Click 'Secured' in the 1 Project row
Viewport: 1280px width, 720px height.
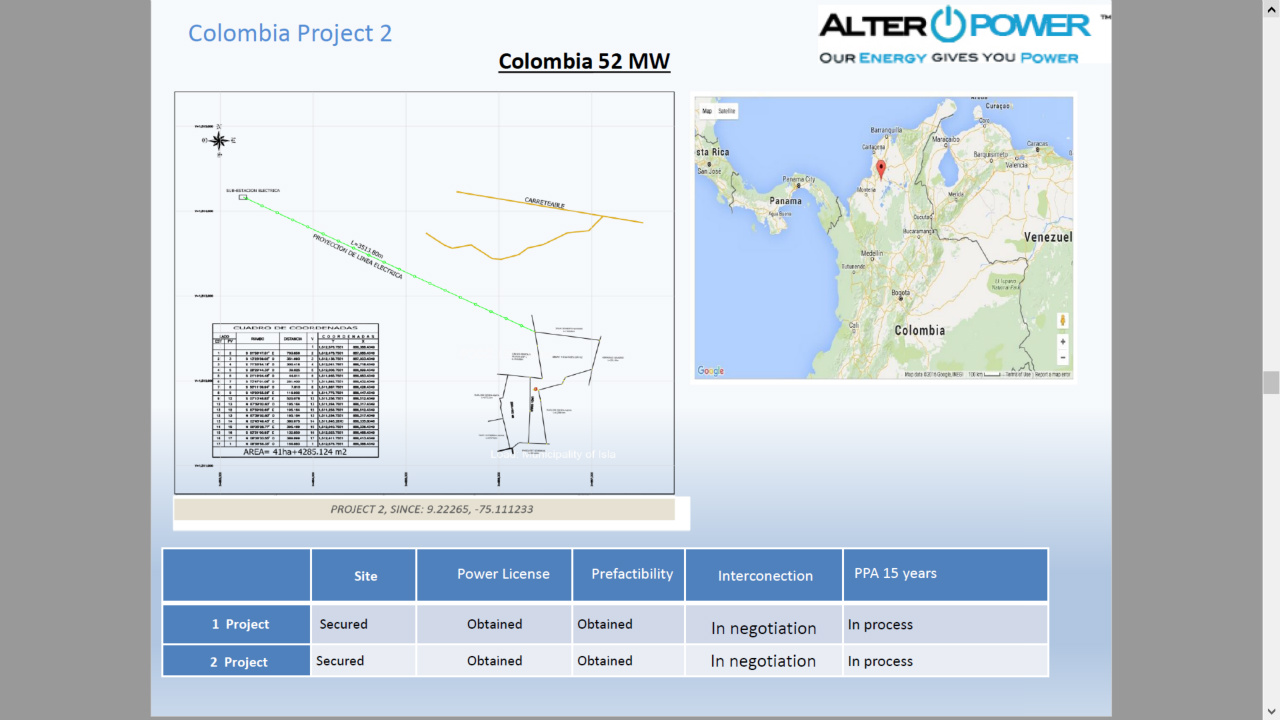[x=344, y=624]
